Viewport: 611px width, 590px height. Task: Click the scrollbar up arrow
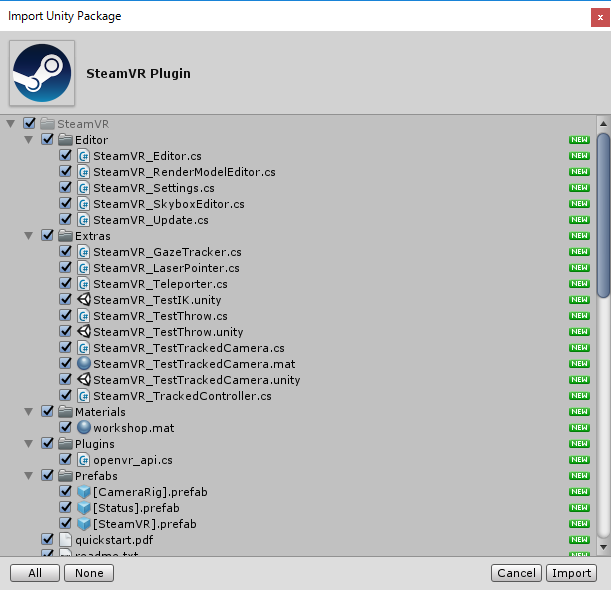[603, 124]
